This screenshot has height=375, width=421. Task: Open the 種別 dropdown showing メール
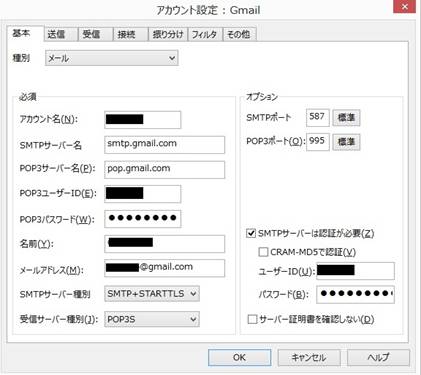(x=112, y=58)
